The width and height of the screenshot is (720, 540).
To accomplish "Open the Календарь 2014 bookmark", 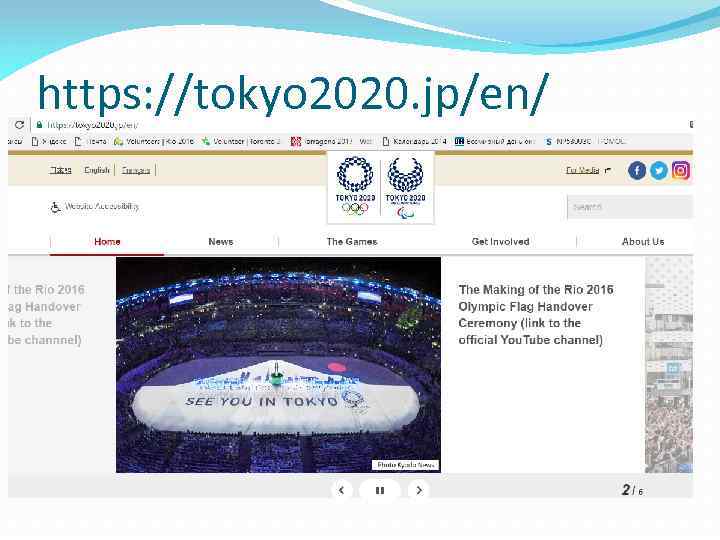I will click(x=415, y=141).
